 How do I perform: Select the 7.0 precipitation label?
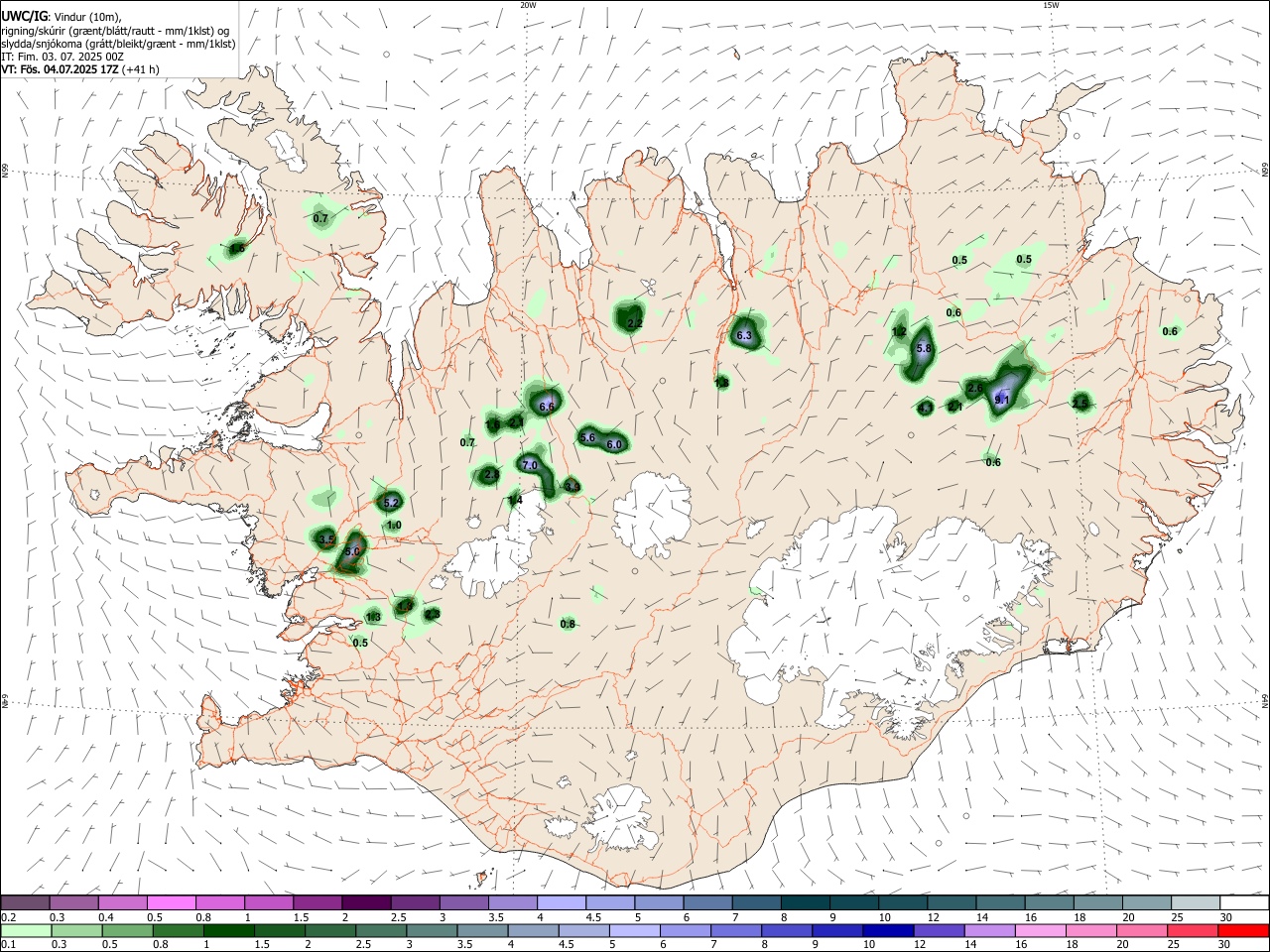pos(530,465)
